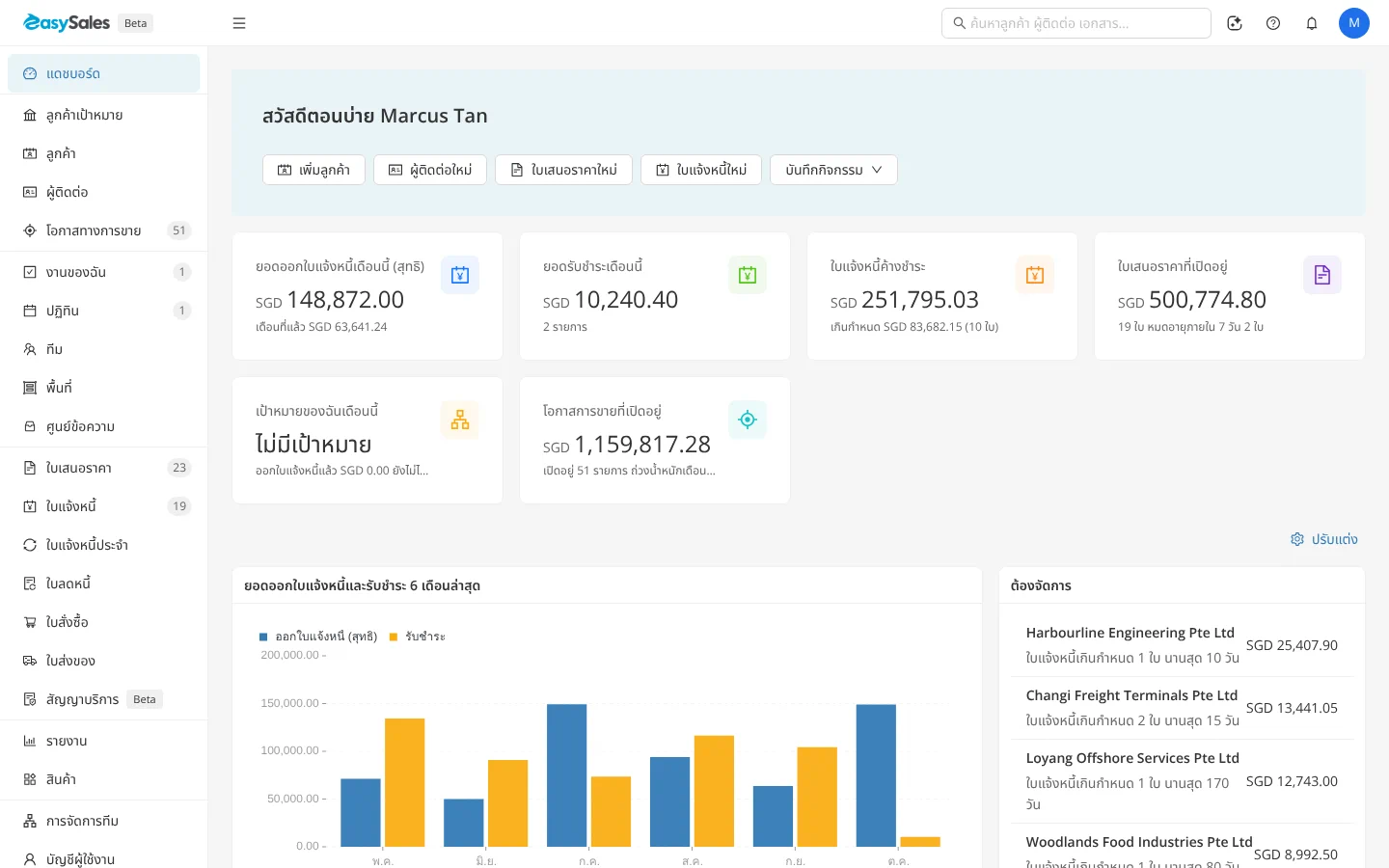
Task: Go to ลูกค้าเป้าหมาย in sidebar
Action: coord(103,115)
